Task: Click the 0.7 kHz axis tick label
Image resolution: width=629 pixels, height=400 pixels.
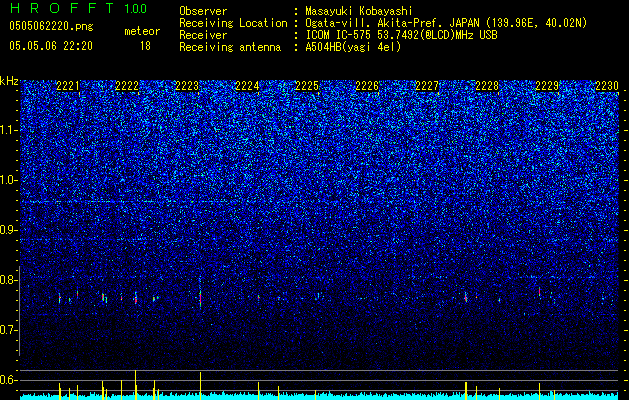Action: 9,330
